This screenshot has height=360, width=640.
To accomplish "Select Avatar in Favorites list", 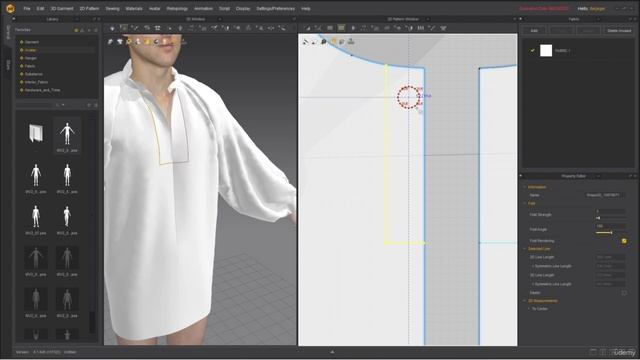I will [x=31, y=50].
